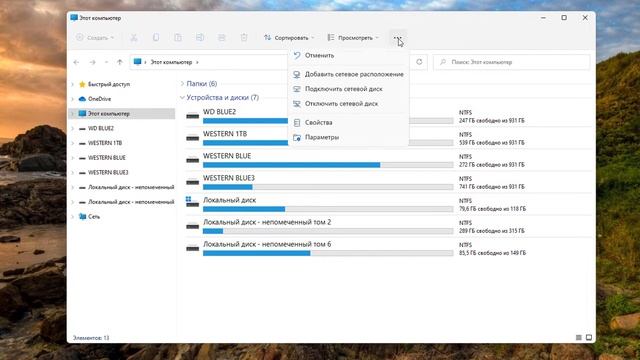The image size is (640, 360).
Task: Click the Paste icon in toolbar
Action: 178,38
